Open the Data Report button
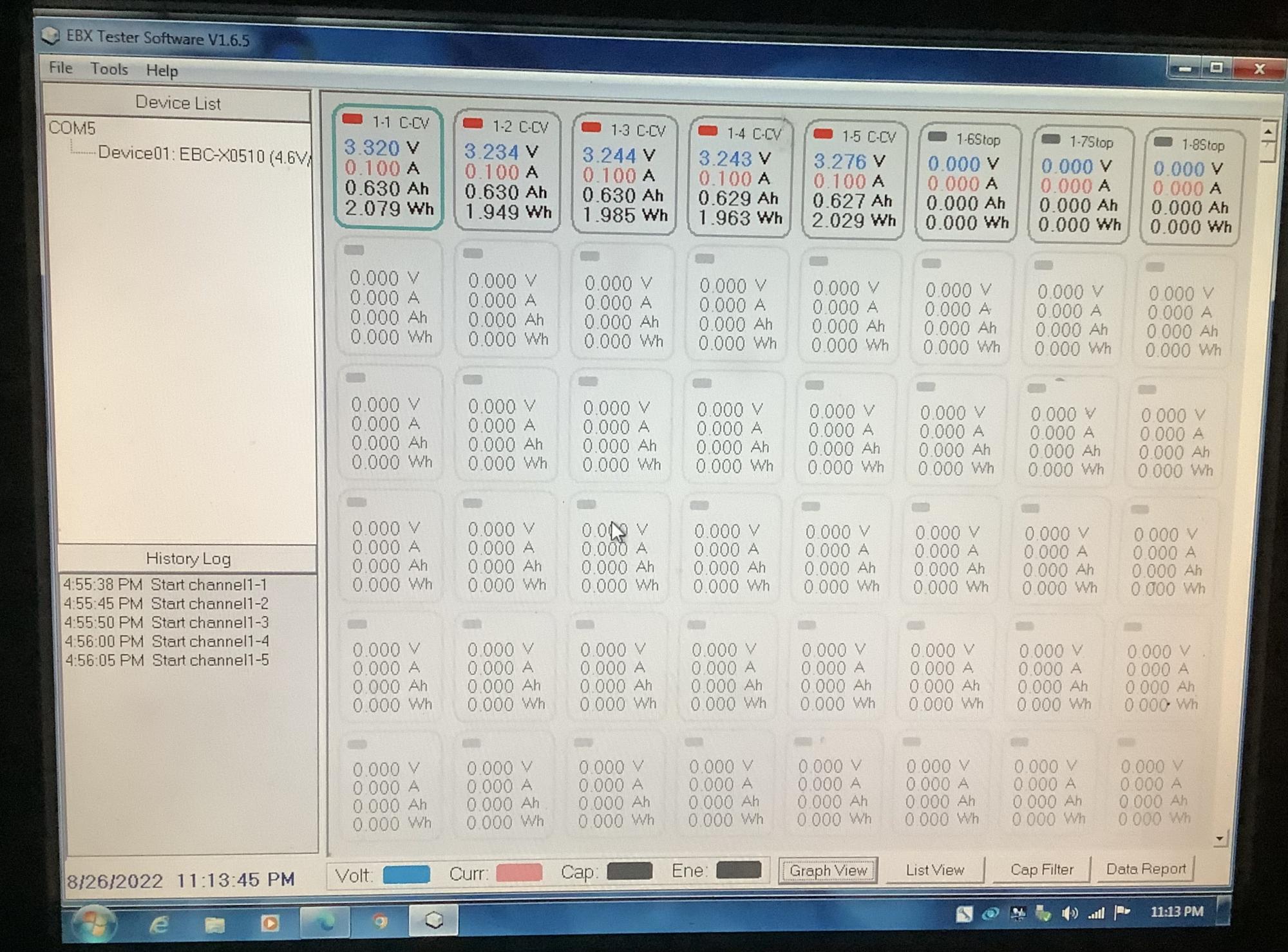This screenshot has width=1288, height=952. point(1145,869)
